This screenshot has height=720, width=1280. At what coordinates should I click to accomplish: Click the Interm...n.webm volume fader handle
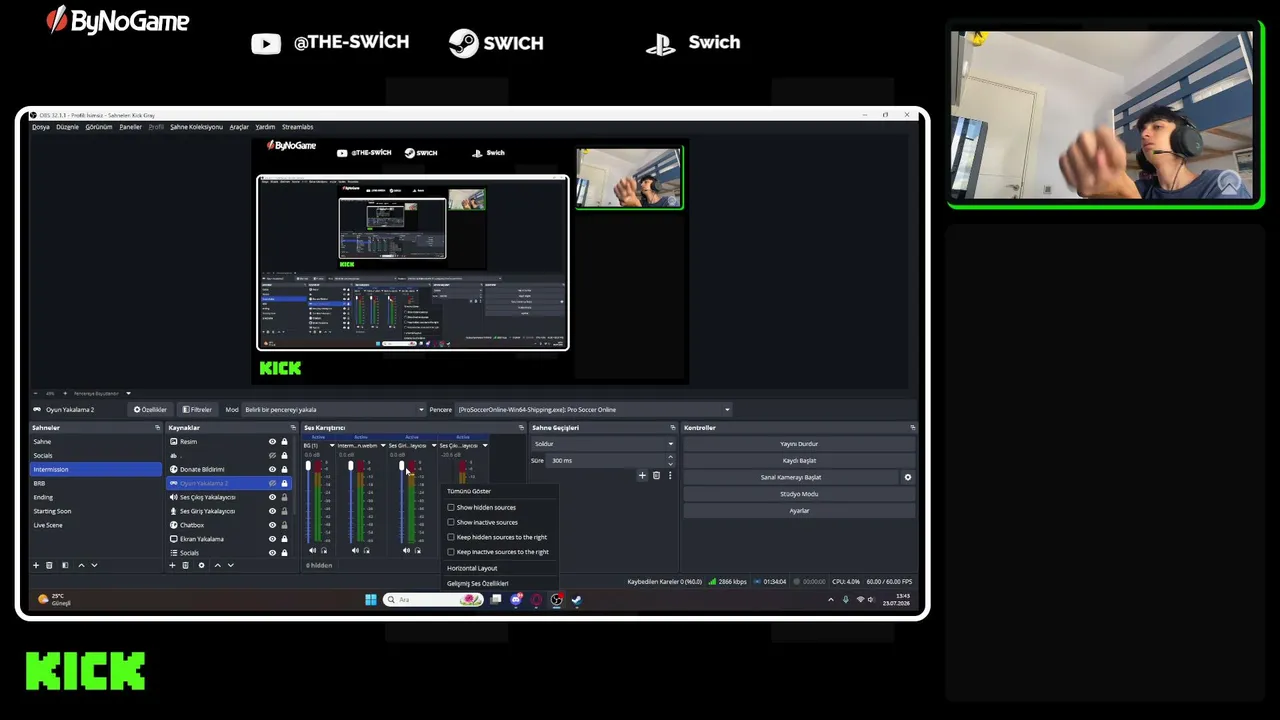coord(351,466)
